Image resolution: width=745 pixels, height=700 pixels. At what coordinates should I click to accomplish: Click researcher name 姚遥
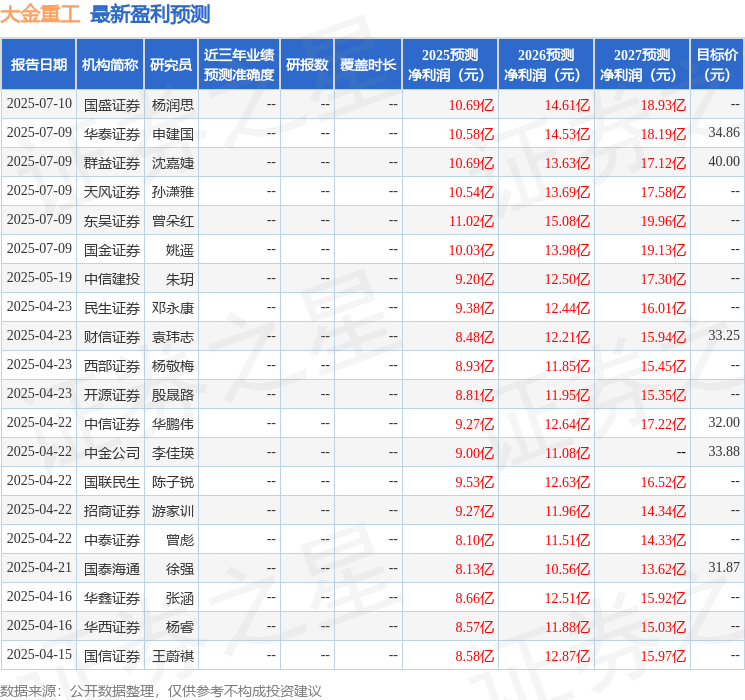180,250
